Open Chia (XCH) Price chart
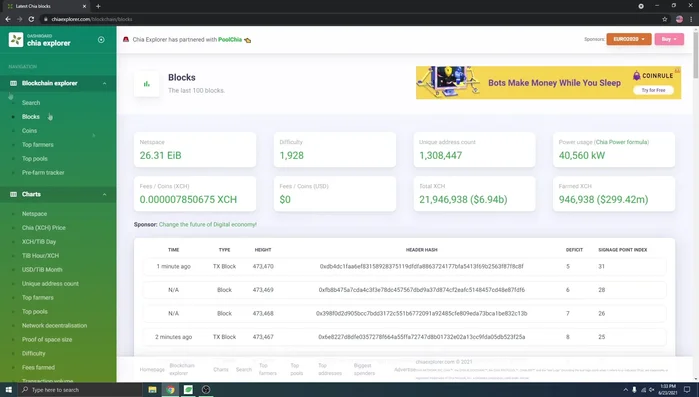Image resolution: width=699 pixels, height=397 pixels. coord(44,228)
